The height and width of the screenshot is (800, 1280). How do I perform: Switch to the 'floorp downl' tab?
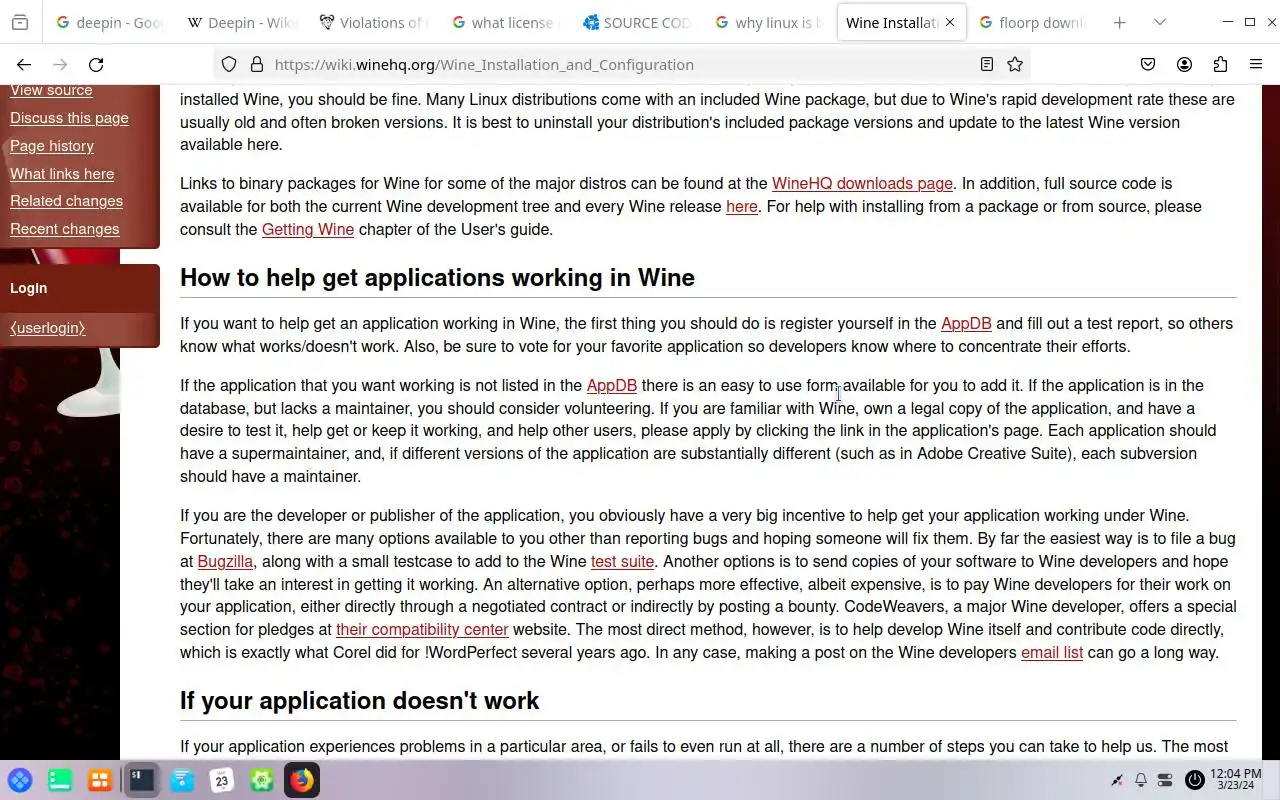(1033, 22)
